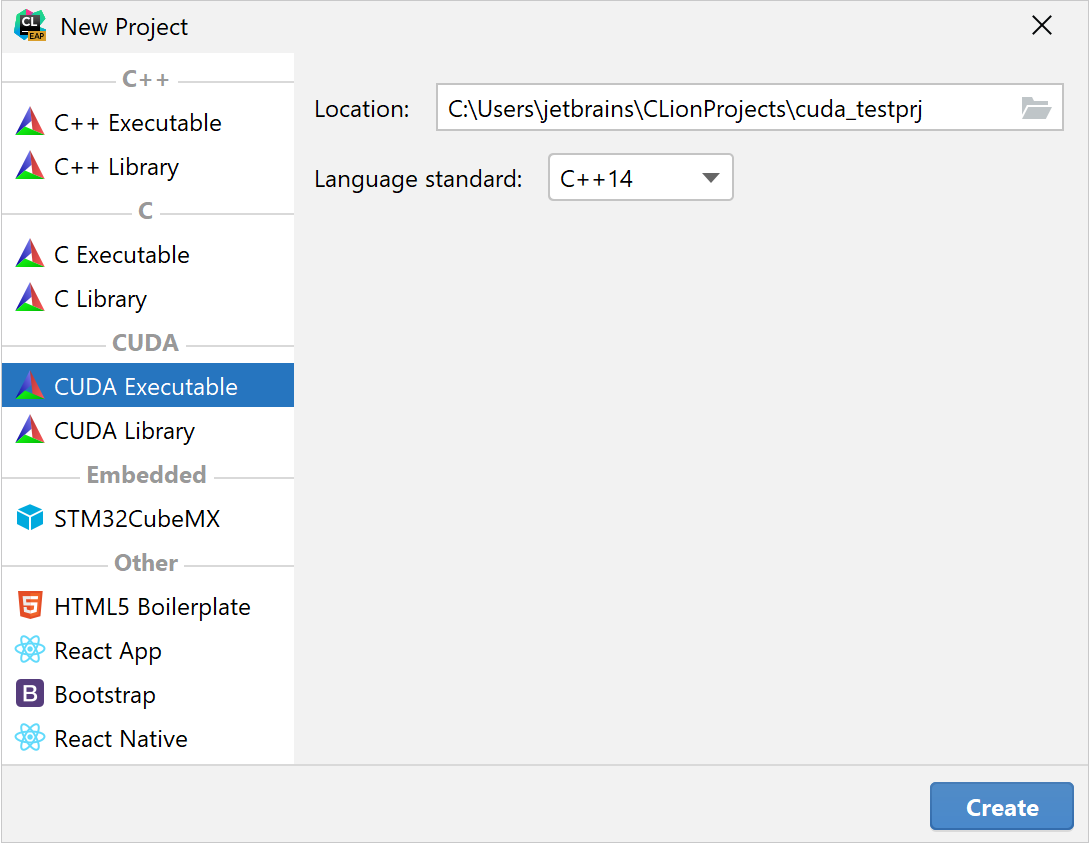This screenshot has width=1090, height=844.
Task: Click the STM32CubeMX cube icon
Action: click(30, 518)
